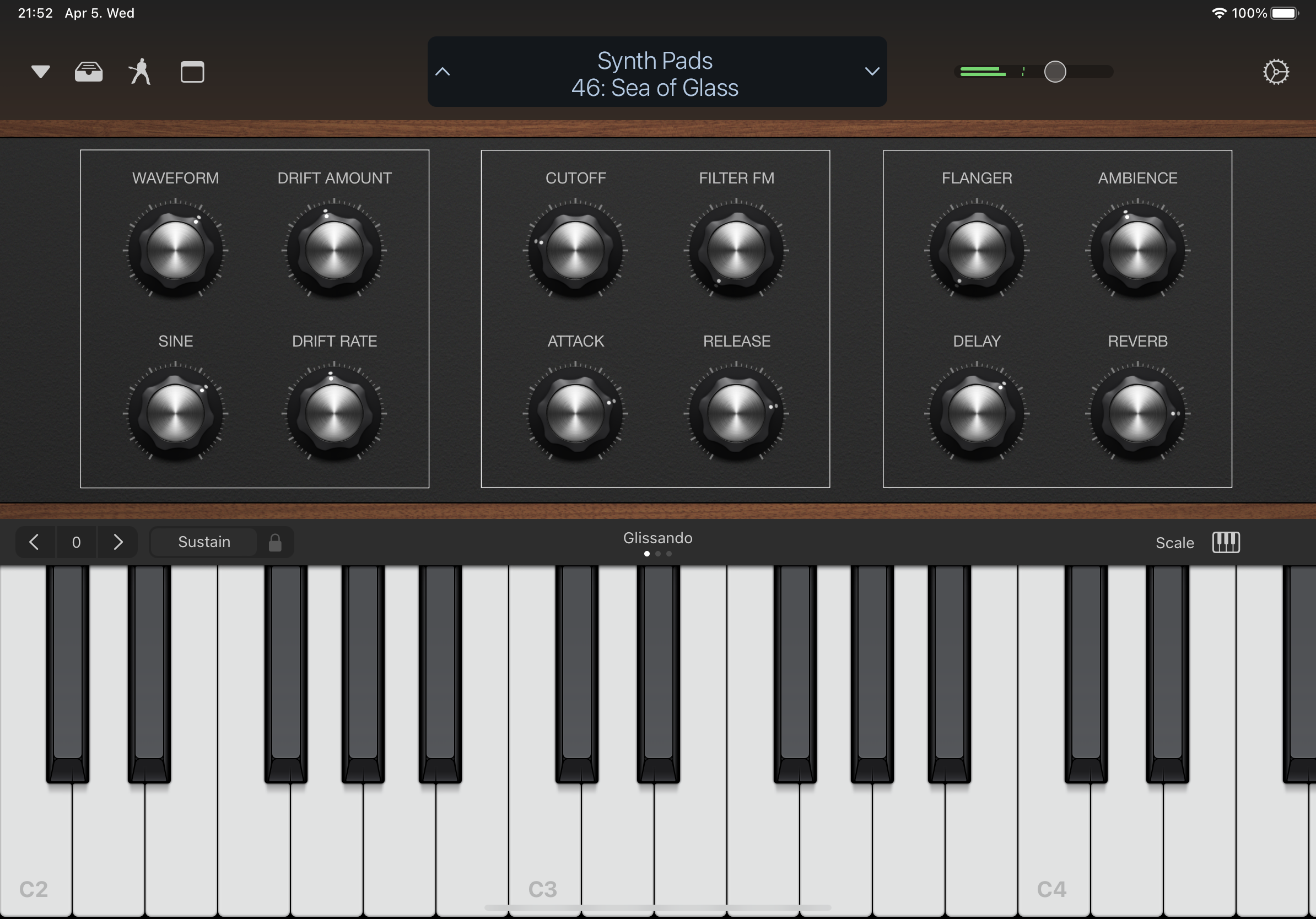Shift octave up with right arrow
The width and height of the screenshot is (1316, 919).
(118, 542)
